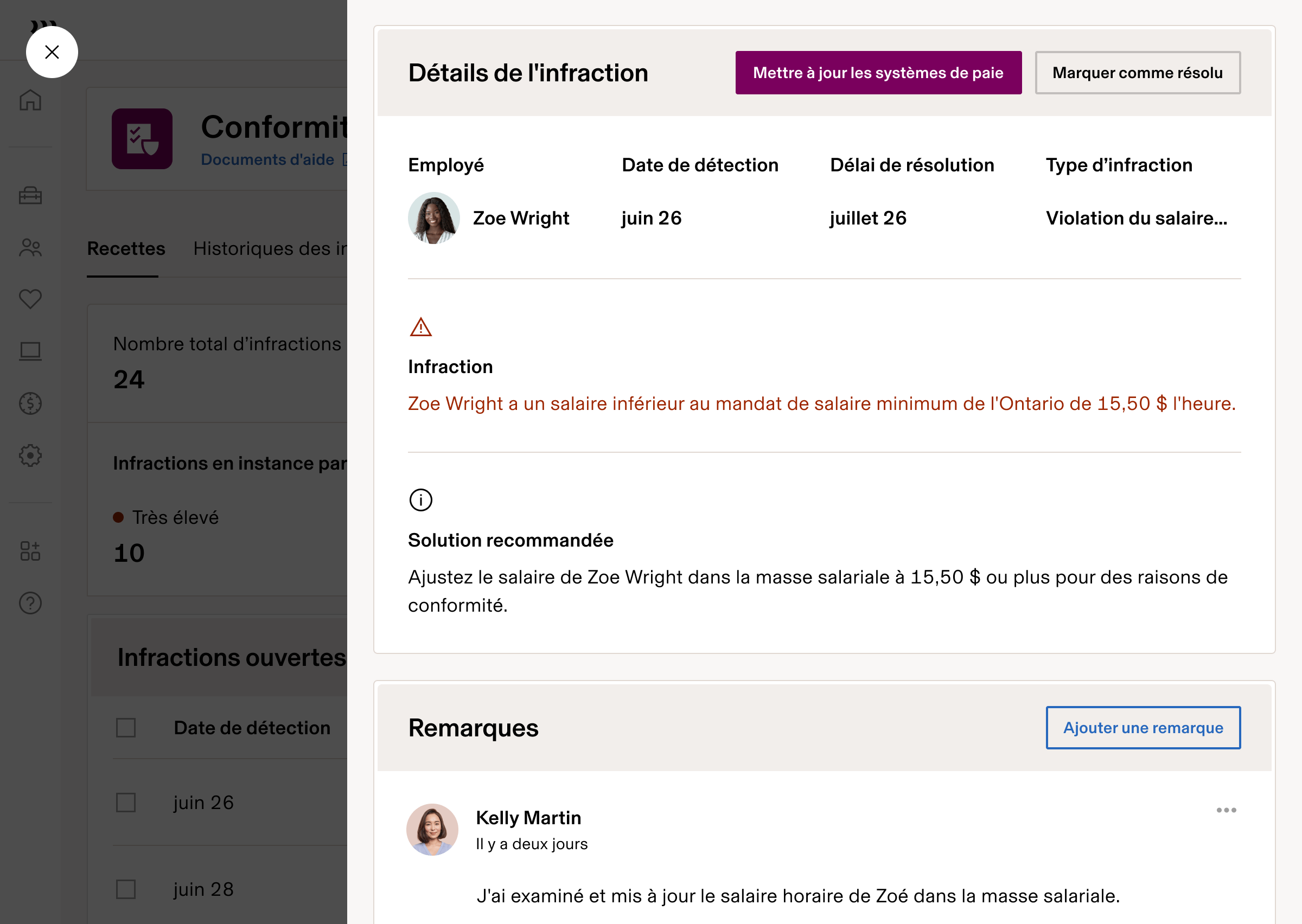1302x924 pixels.
Task: Toggle the select-all checkbox above Date de détection
Action: (125, 727)
